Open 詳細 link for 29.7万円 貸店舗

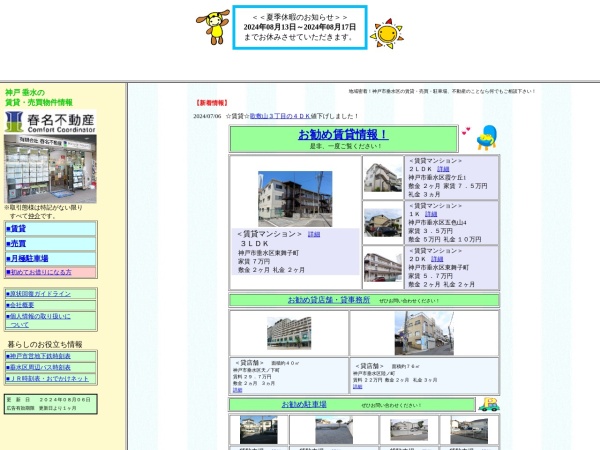pyautogui.click(x=237, y=390)
